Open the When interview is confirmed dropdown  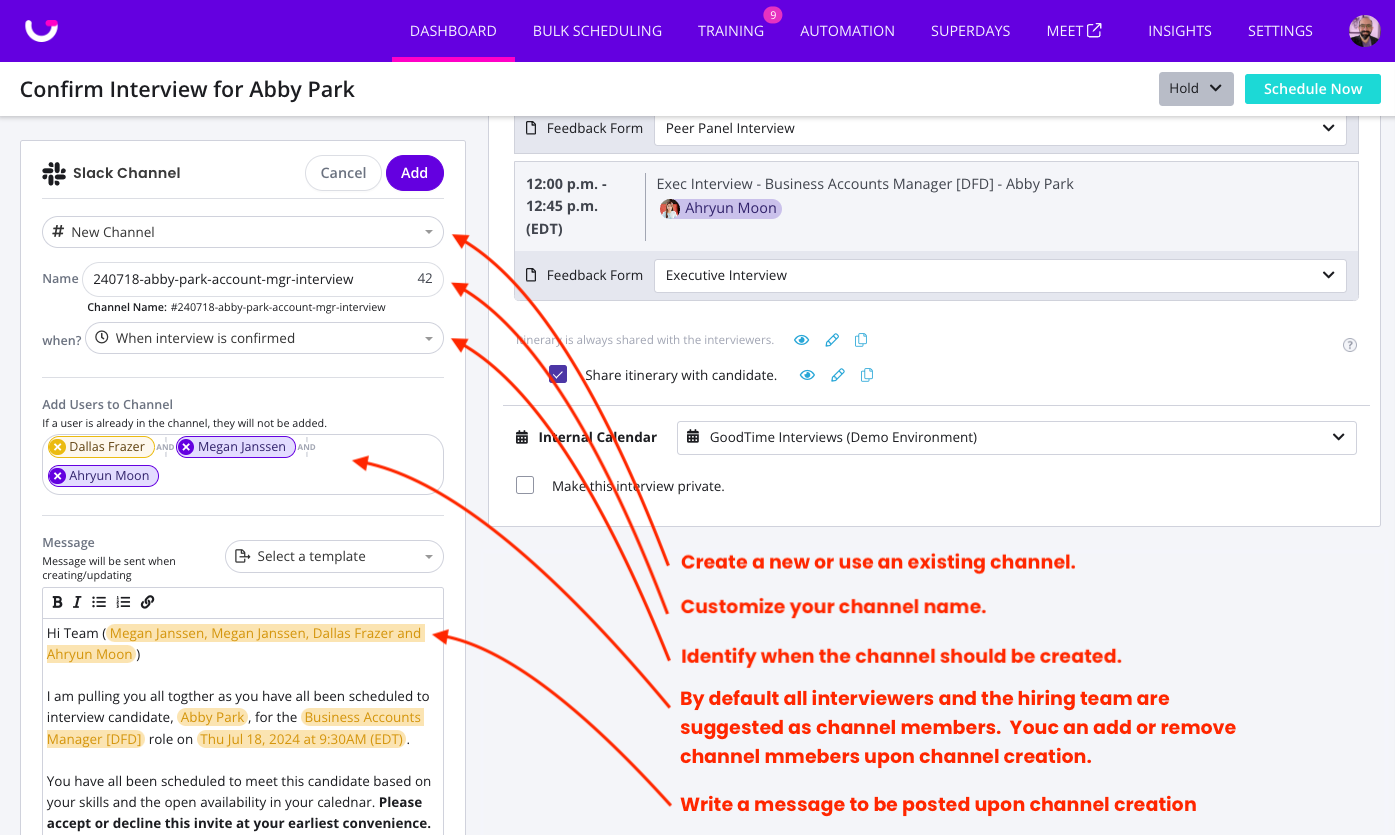point(264,338)
